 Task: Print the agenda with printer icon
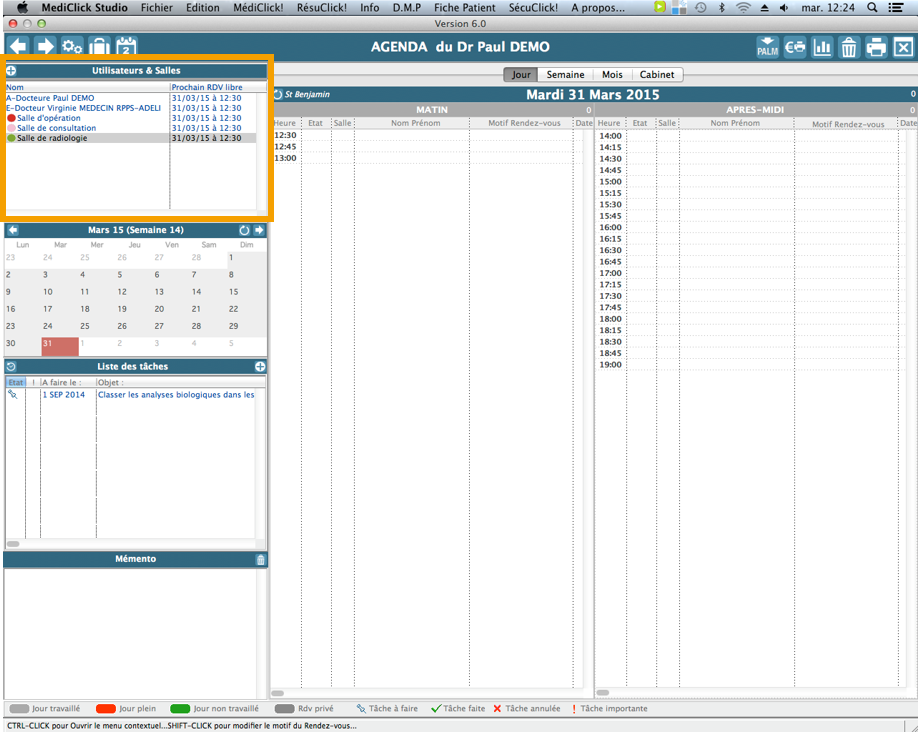pos(876,47)
